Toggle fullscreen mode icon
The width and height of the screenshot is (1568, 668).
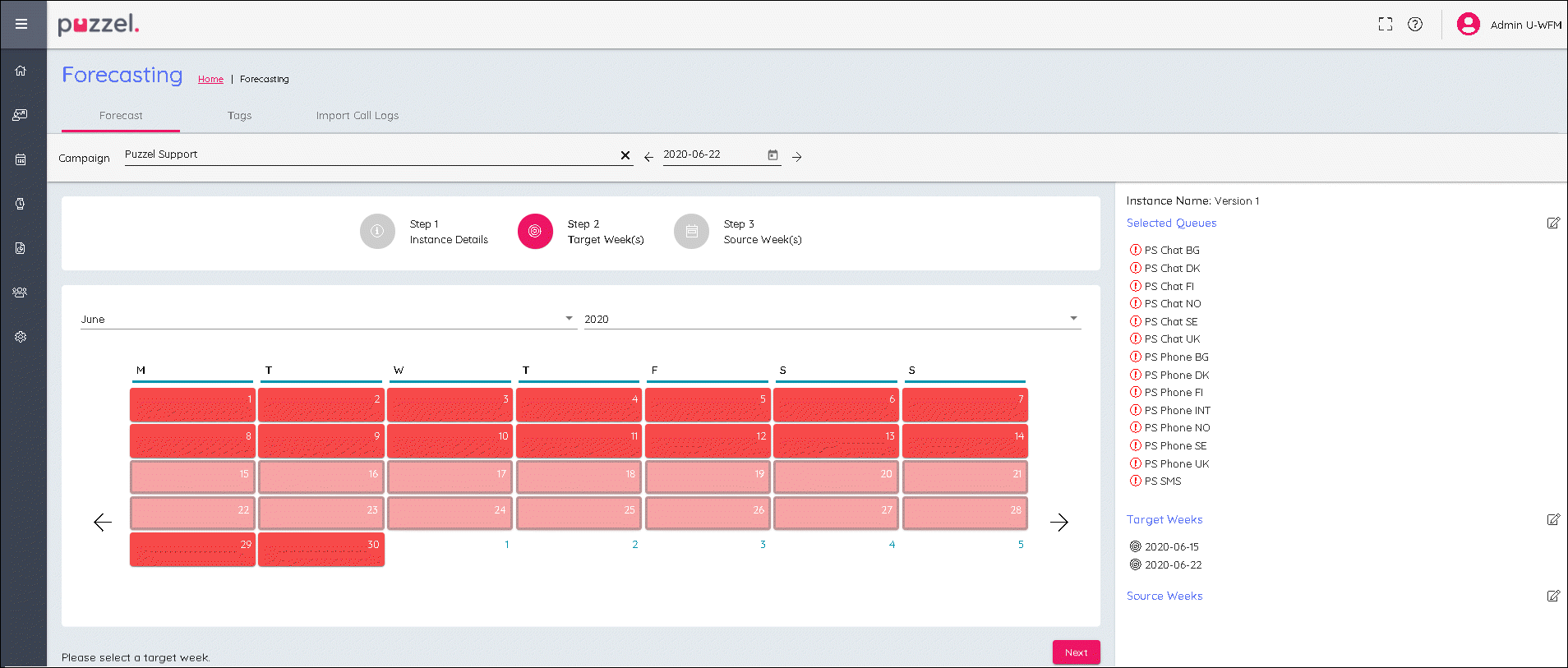tap(1385, 25)
